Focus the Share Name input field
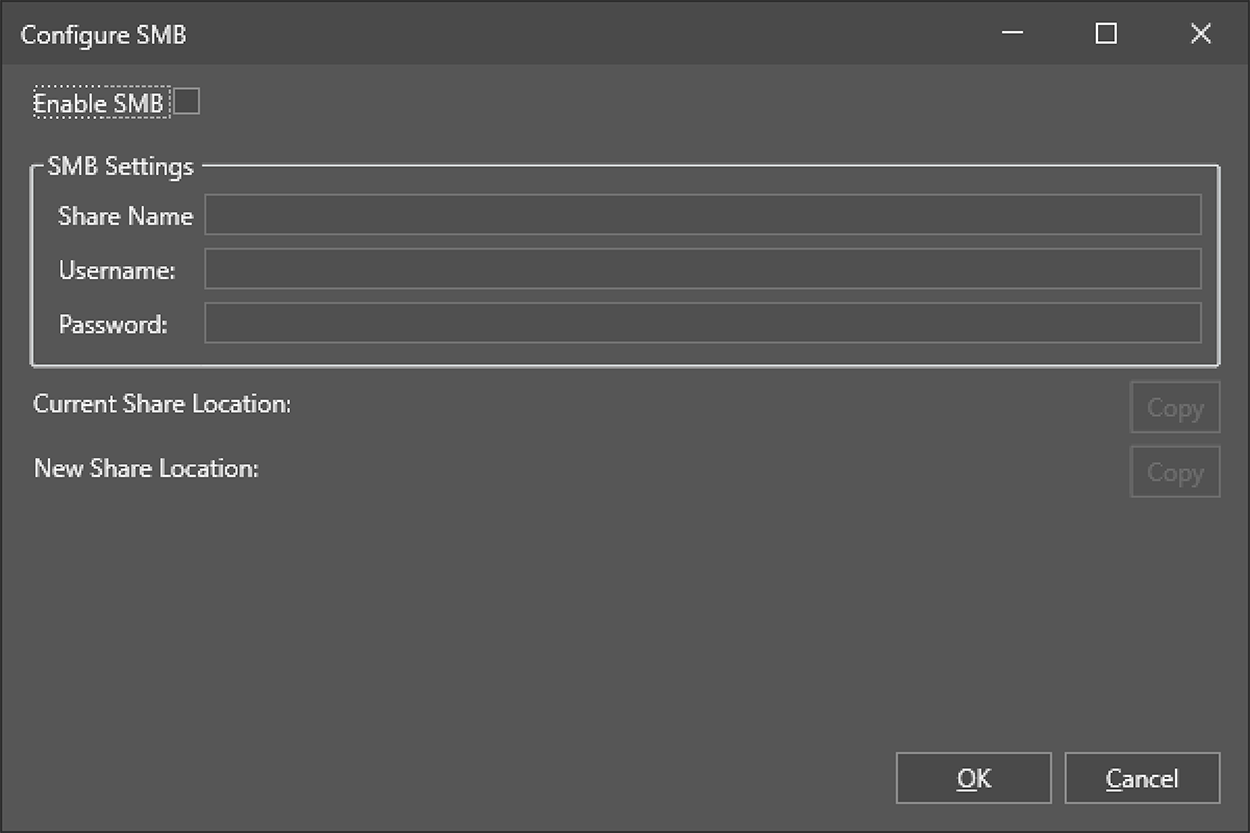The height and width of the screenshot is (833, 1250). [702, 215]
